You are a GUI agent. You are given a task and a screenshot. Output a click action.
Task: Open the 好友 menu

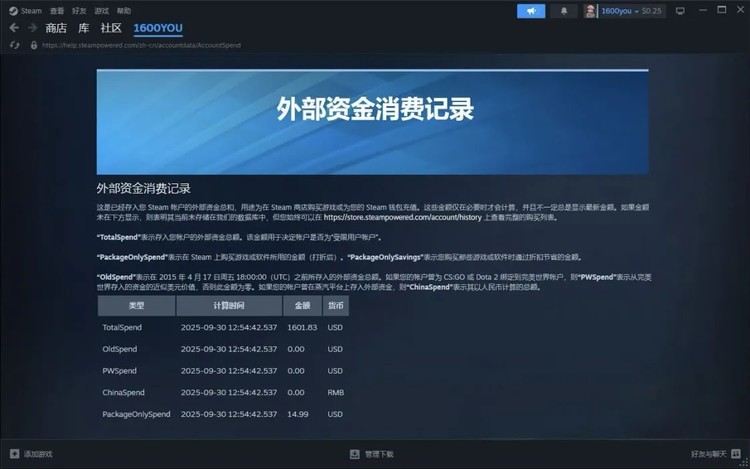point(79,11)
